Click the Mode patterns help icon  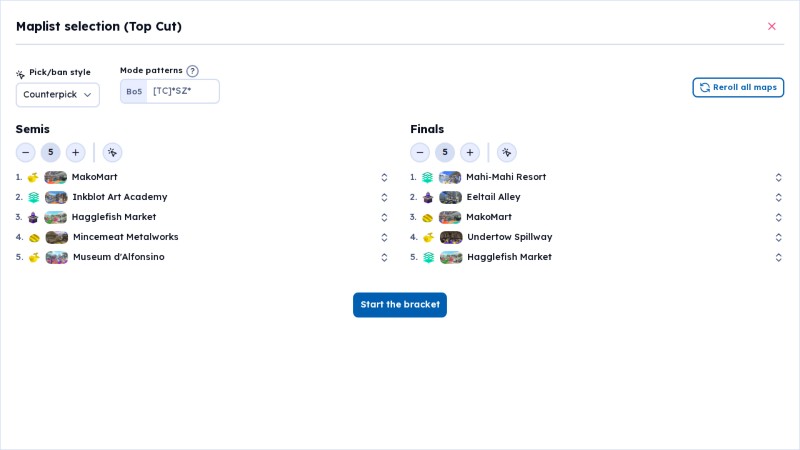point(192,71)
